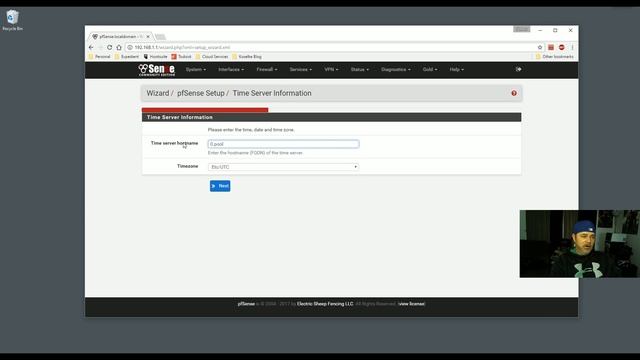Expand the Gold menu
The image size is (640, 360).
(430, 69)
